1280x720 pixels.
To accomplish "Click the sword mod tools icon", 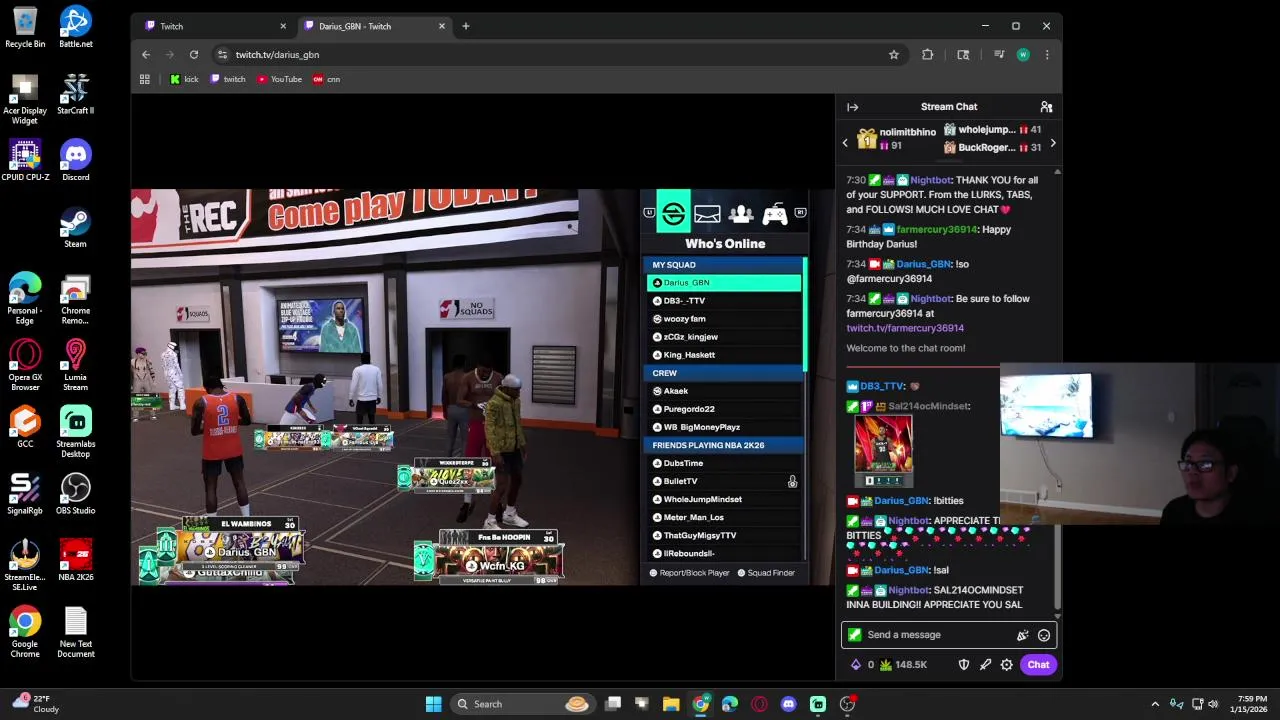I will tap(985, 665).
